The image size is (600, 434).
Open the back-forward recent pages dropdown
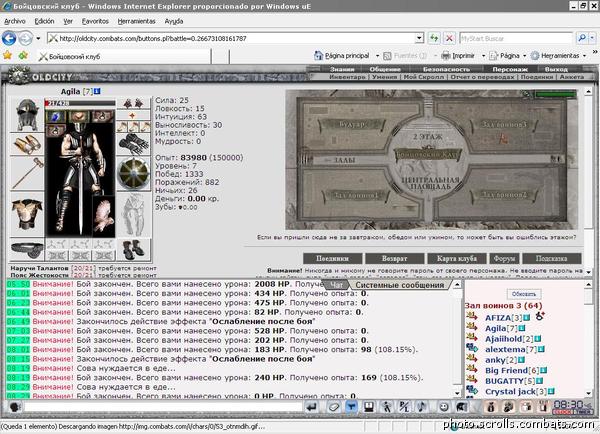(x=38, y=39)
